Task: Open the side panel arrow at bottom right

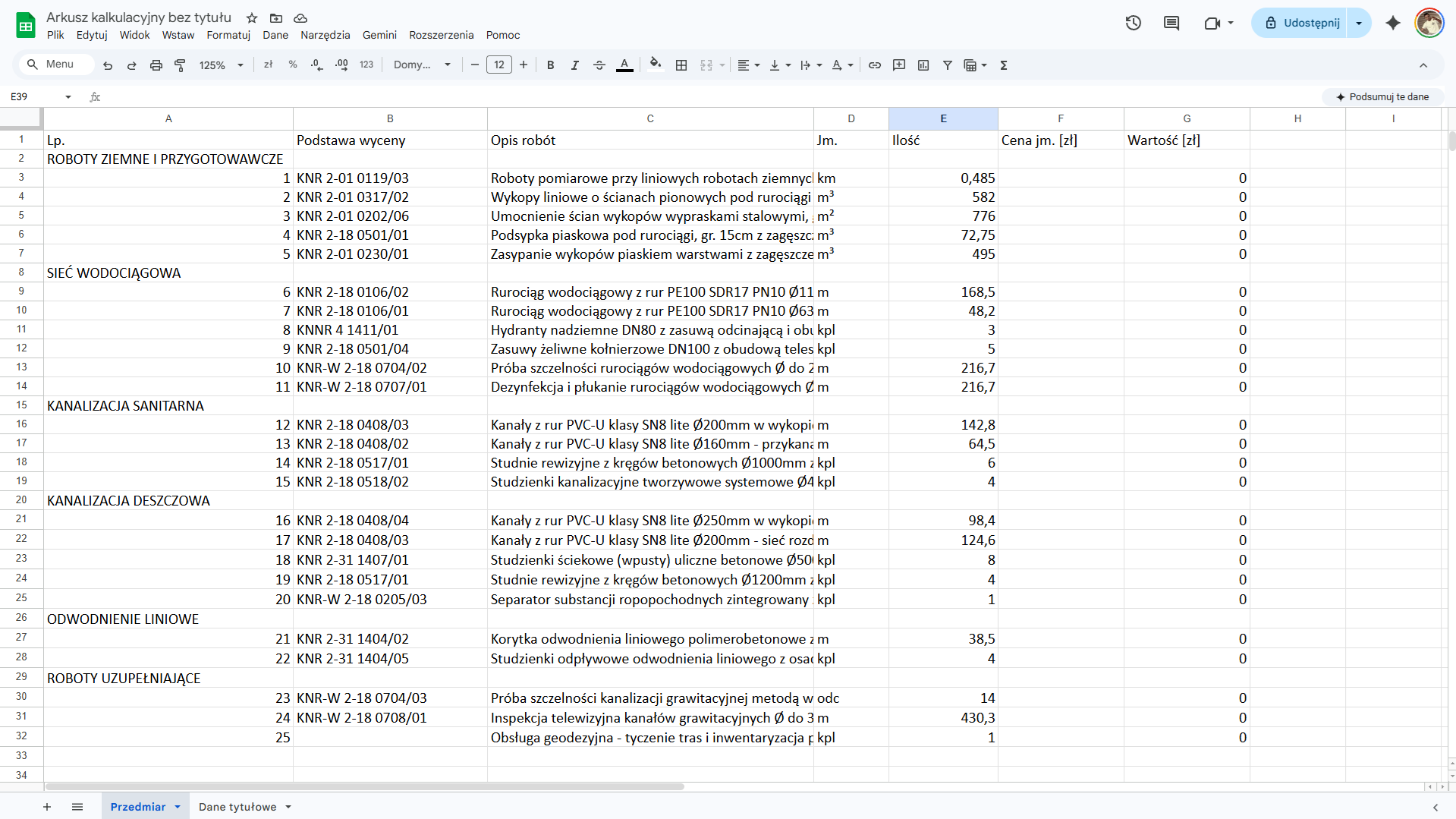Action: (x=1436, y=807)
